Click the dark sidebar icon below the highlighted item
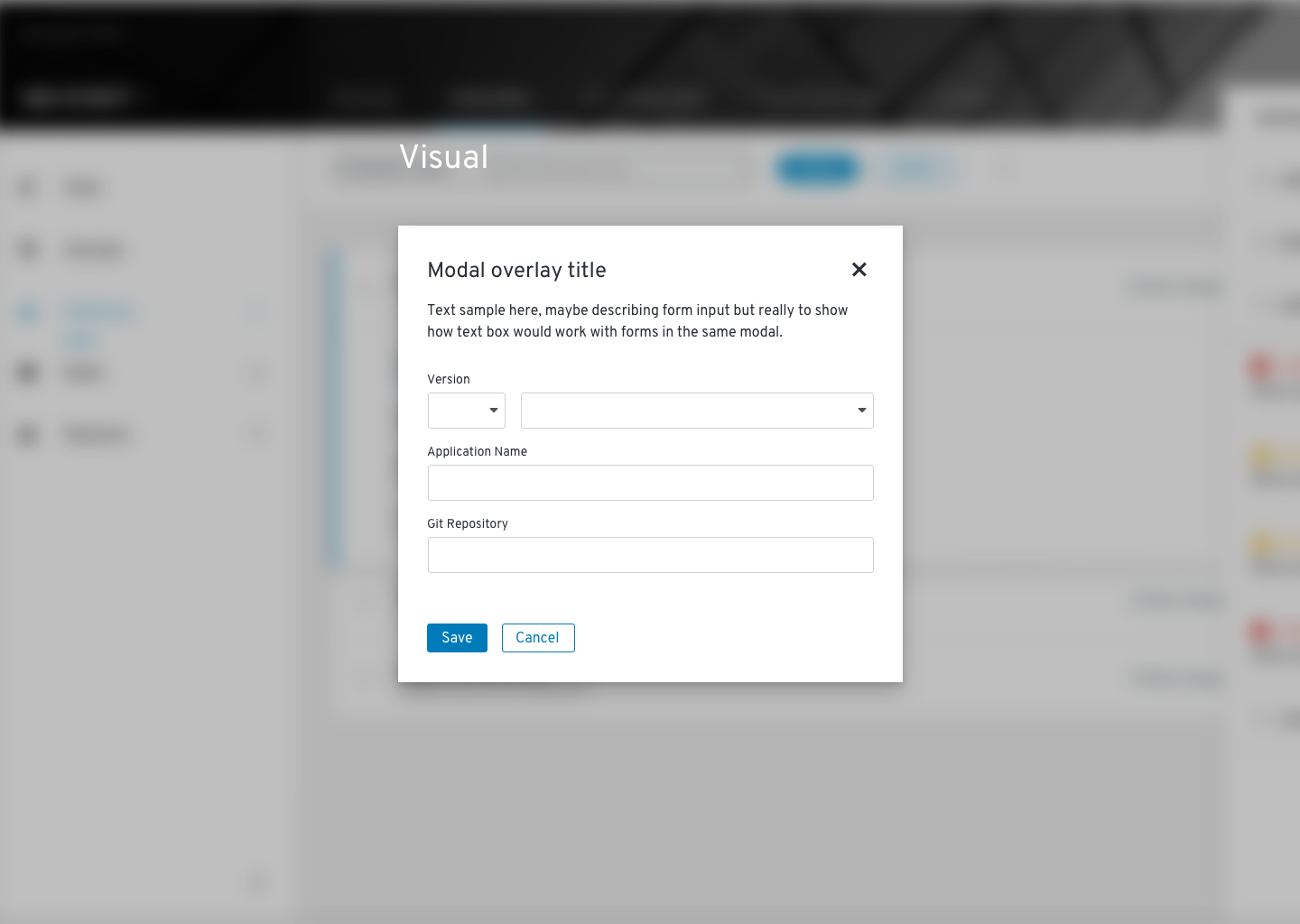This screenshot has height=924, width=1300. click(x=27, y=373)
